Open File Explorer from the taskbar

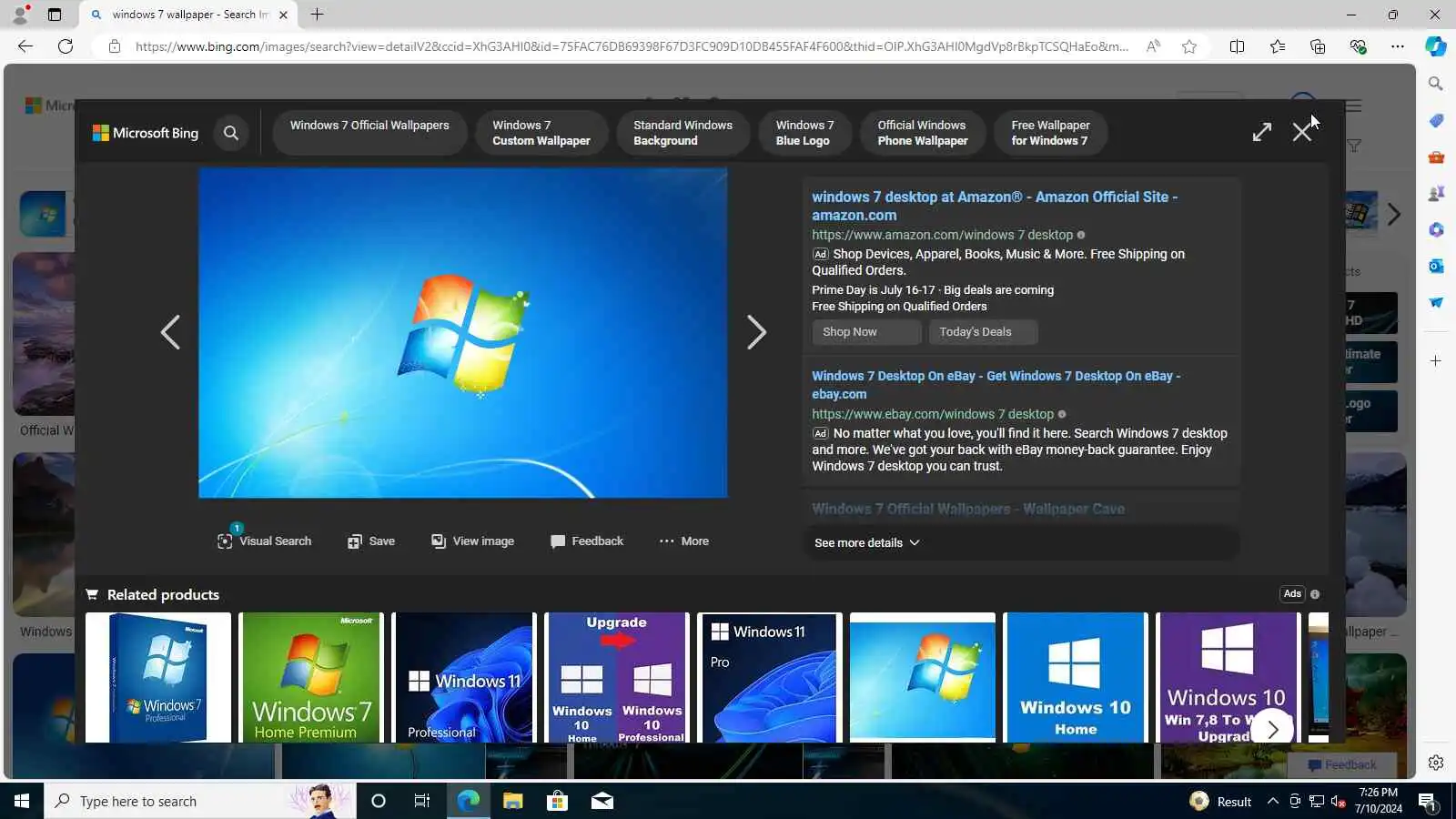tap(513, 801)
